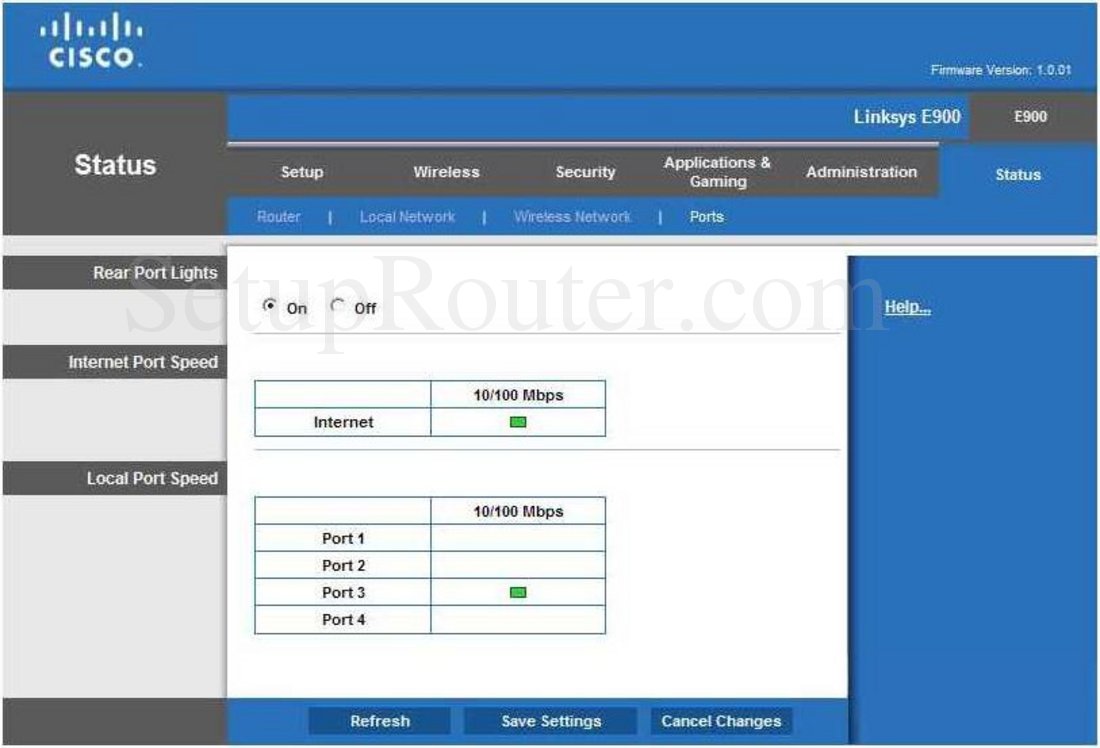Select the Ports sub-tab

click(705, 216)
